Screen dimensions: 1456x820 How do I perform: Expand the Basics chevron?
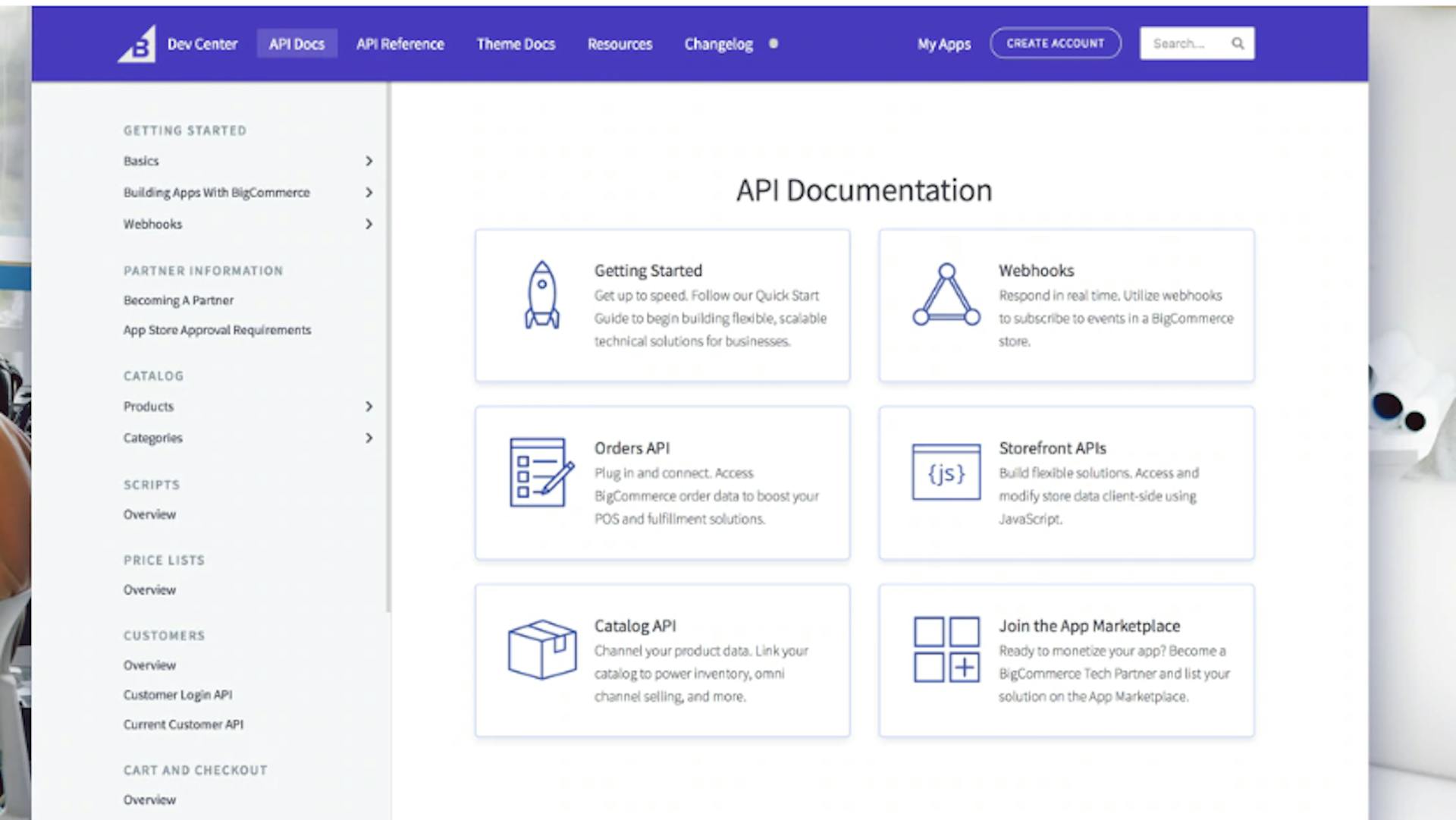pos(369,161)
